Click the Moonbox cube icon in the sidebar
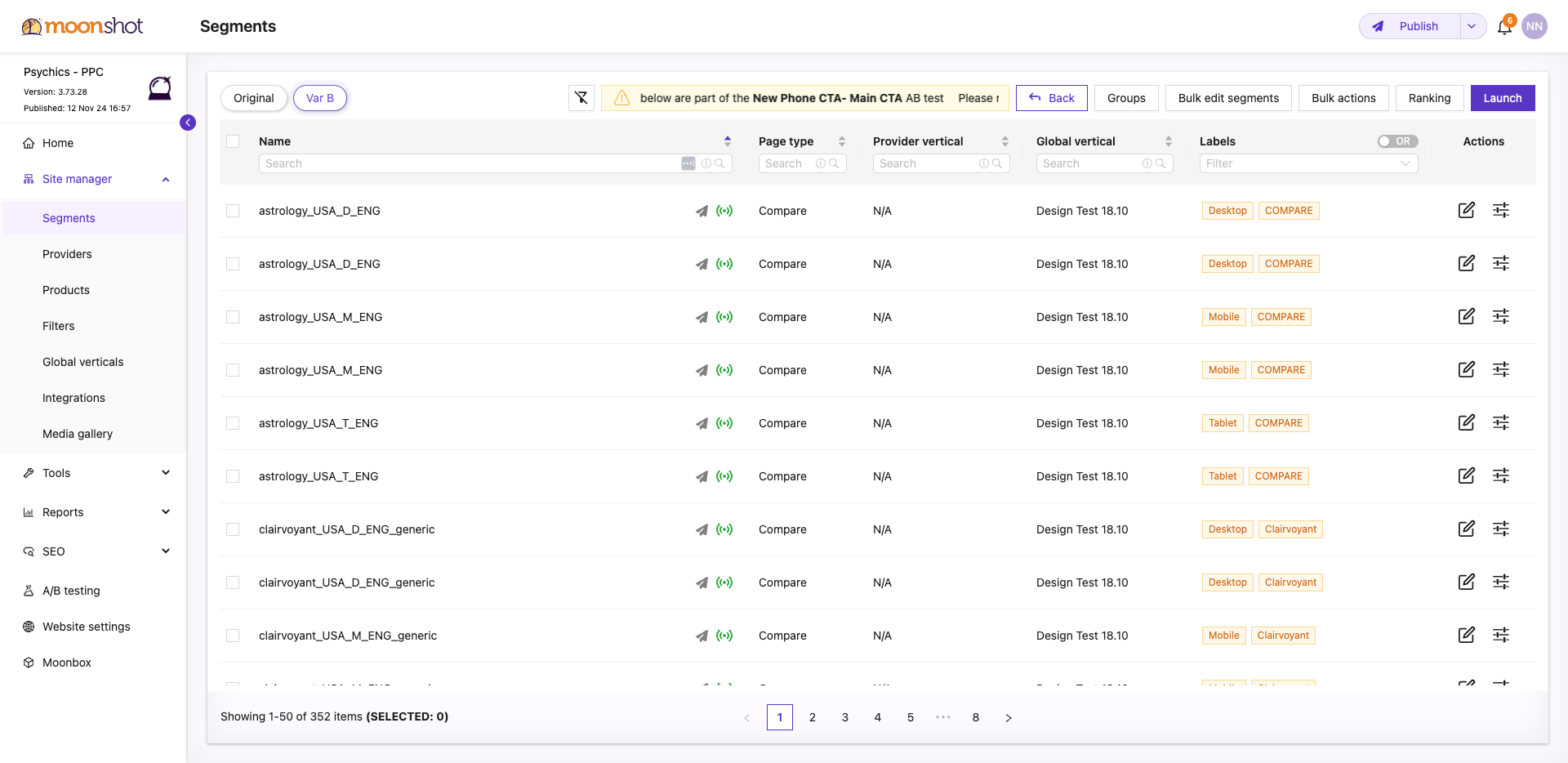Image resolution: width=1568 pixels, height=763 pixels. (x=29, y=663)
